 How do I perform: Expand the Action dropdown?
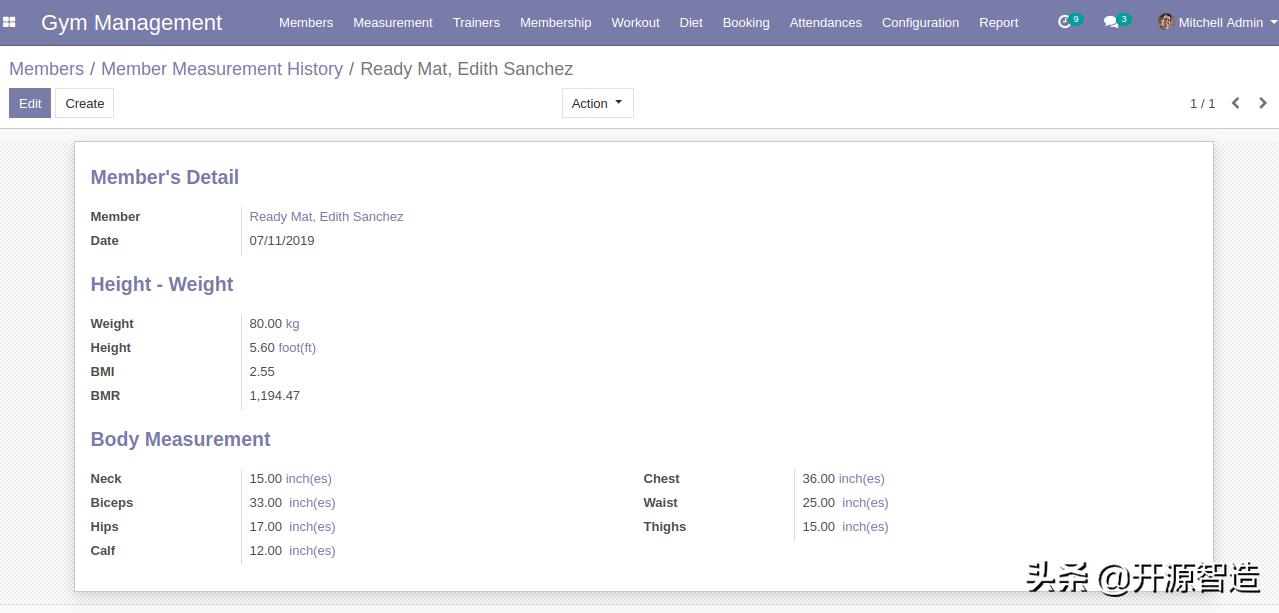597,103
